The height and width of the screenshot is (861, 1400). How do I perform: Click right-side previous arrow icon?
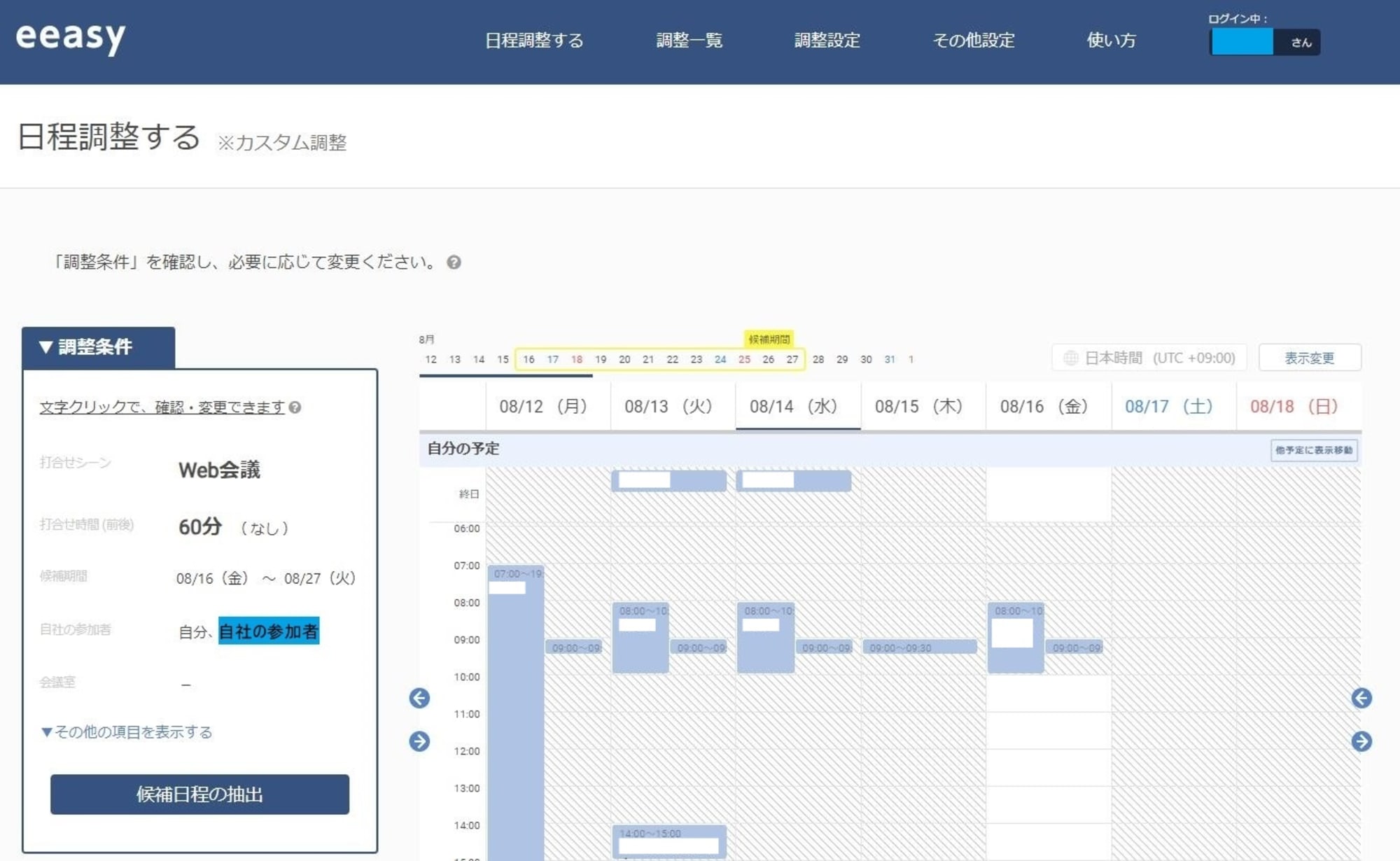click(x=1361, y=698)
